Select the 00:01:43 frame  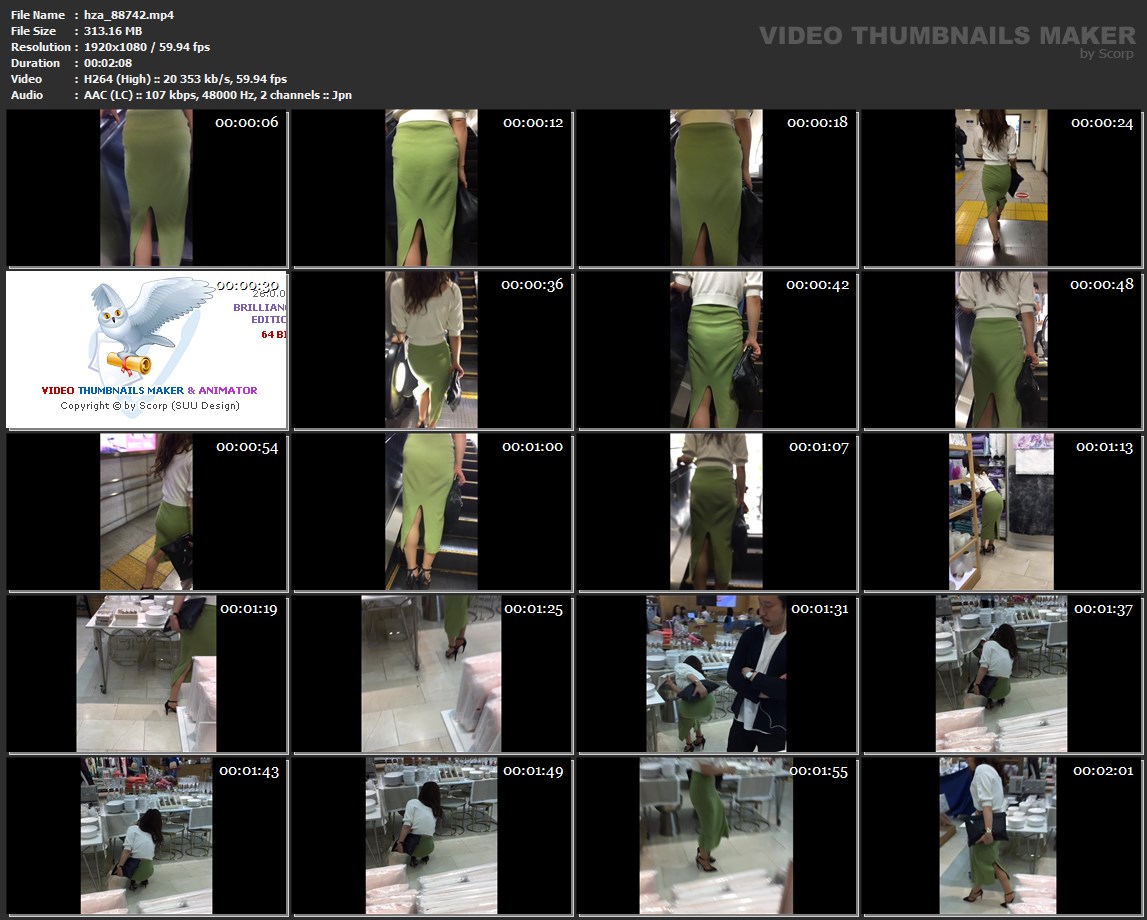146,836
